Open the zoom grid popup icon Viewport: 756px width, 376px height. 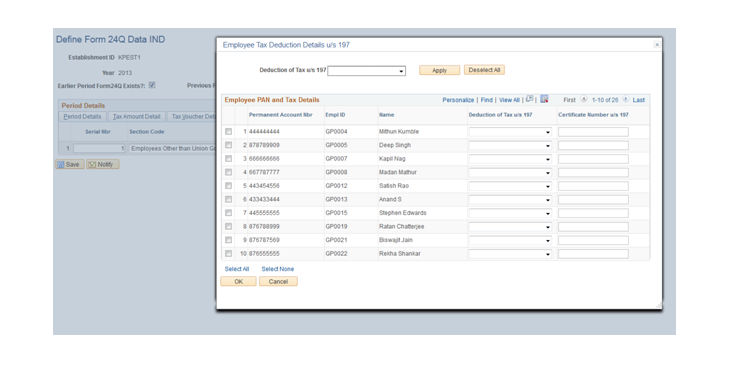point(529,99)
